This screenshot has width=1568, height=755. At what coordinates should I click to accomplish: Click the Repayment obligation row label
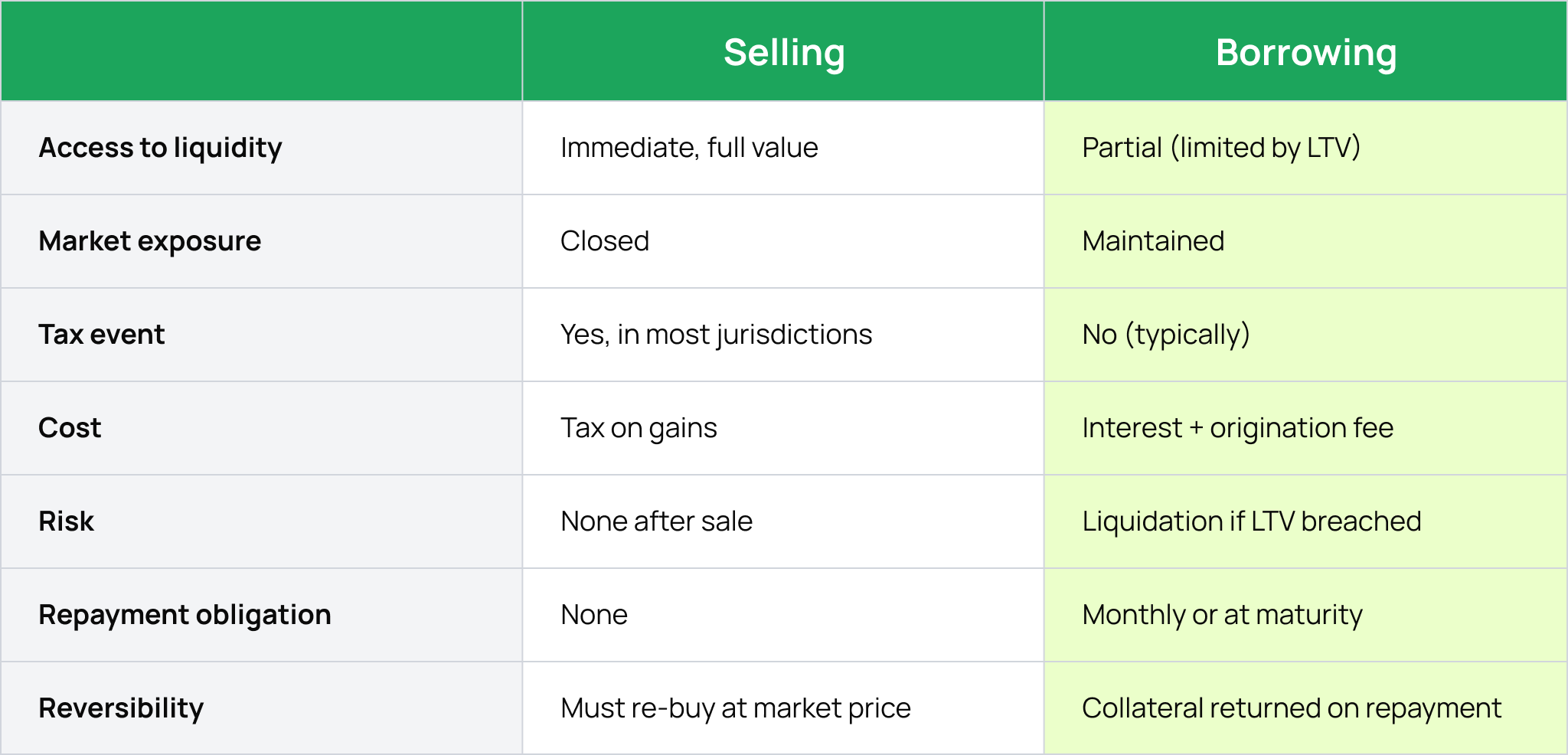pyautogui.click(x=185, y=615)
